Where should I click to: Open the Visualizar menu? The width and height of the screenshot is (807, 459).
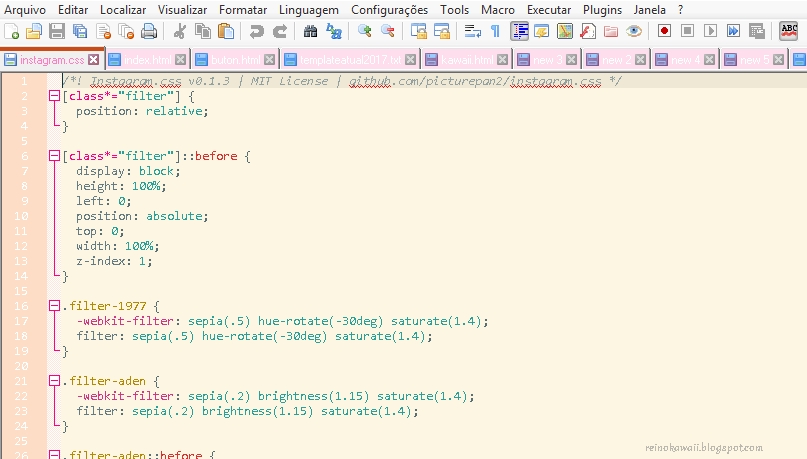182,10
